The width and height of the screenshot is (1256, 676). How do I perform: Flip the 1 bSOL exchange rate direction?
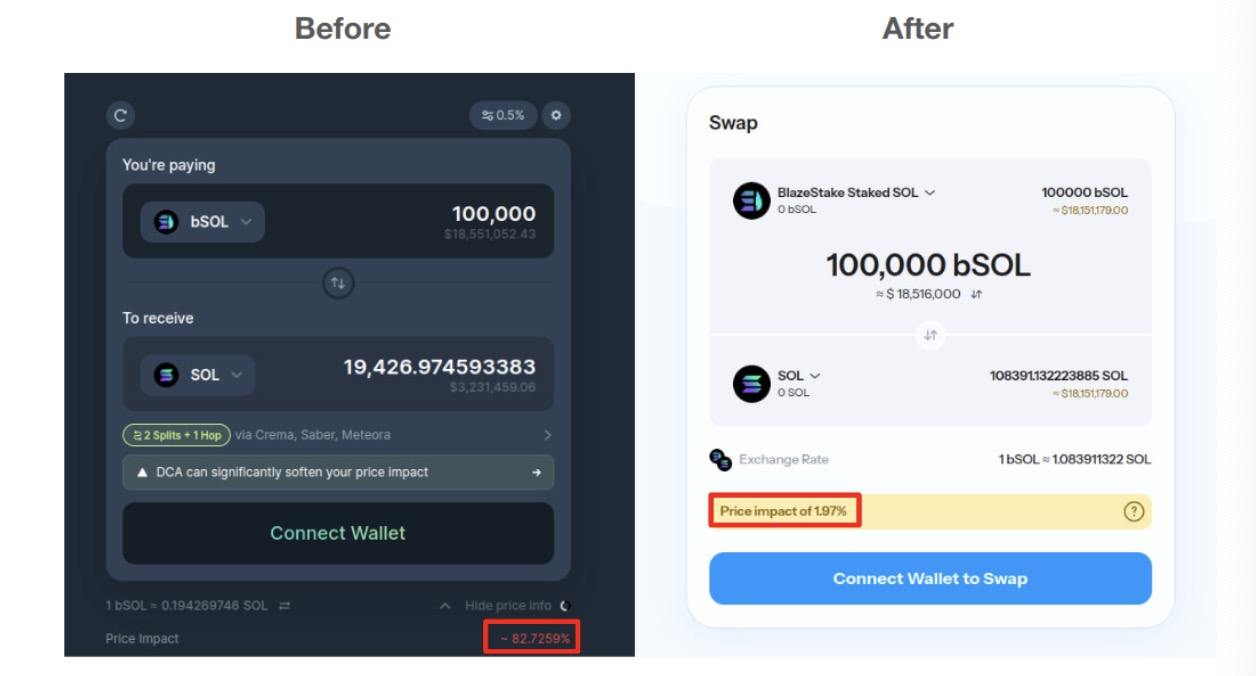pyautogui.click(x=285, y=606)
